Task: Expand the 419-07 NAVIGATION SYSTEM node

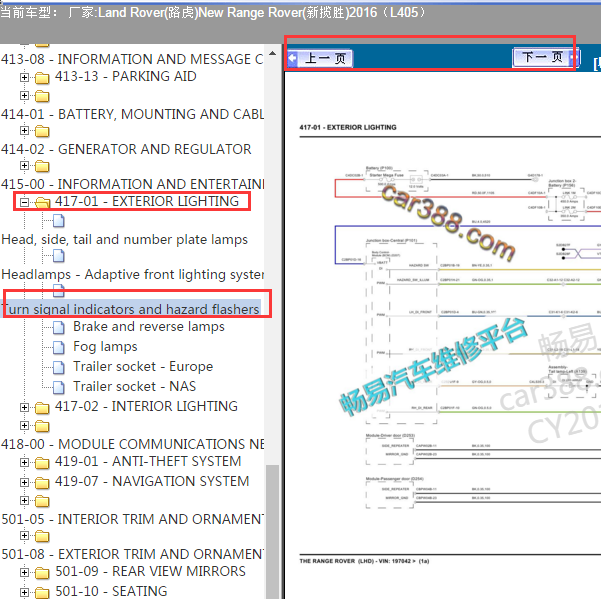Action: click(x=24, y=482)
